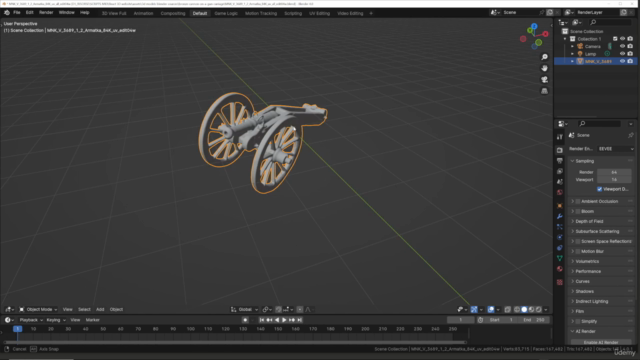The image size is (640, 360).
Task: Expand the Camera tree item arrow
Action: pos(572,47)
